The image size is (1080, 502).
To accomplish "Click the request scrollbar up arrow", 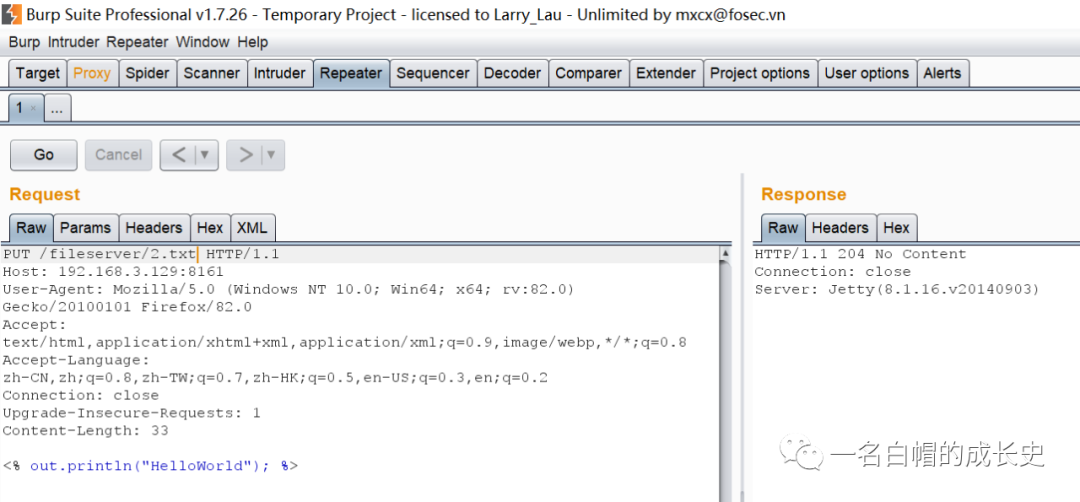I will tap(725, 254).
